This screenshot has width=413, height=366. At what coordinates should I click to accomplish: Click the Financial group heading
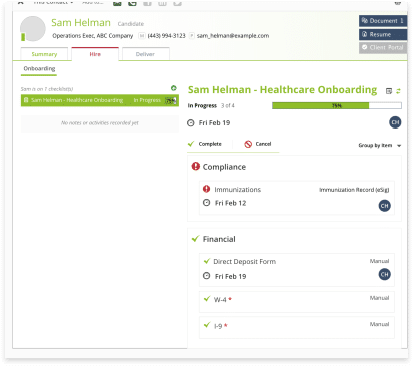coord(219,239)
